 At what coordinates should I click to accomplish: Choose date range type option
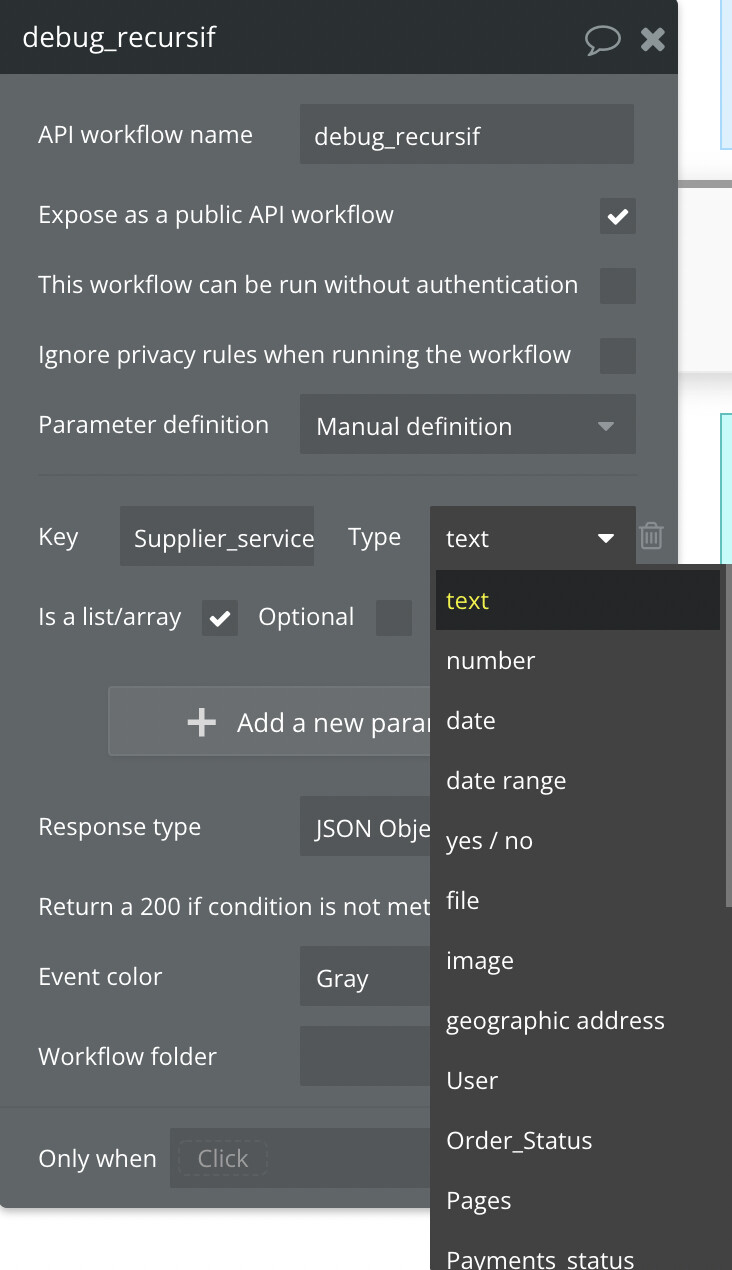coord(506,781)
